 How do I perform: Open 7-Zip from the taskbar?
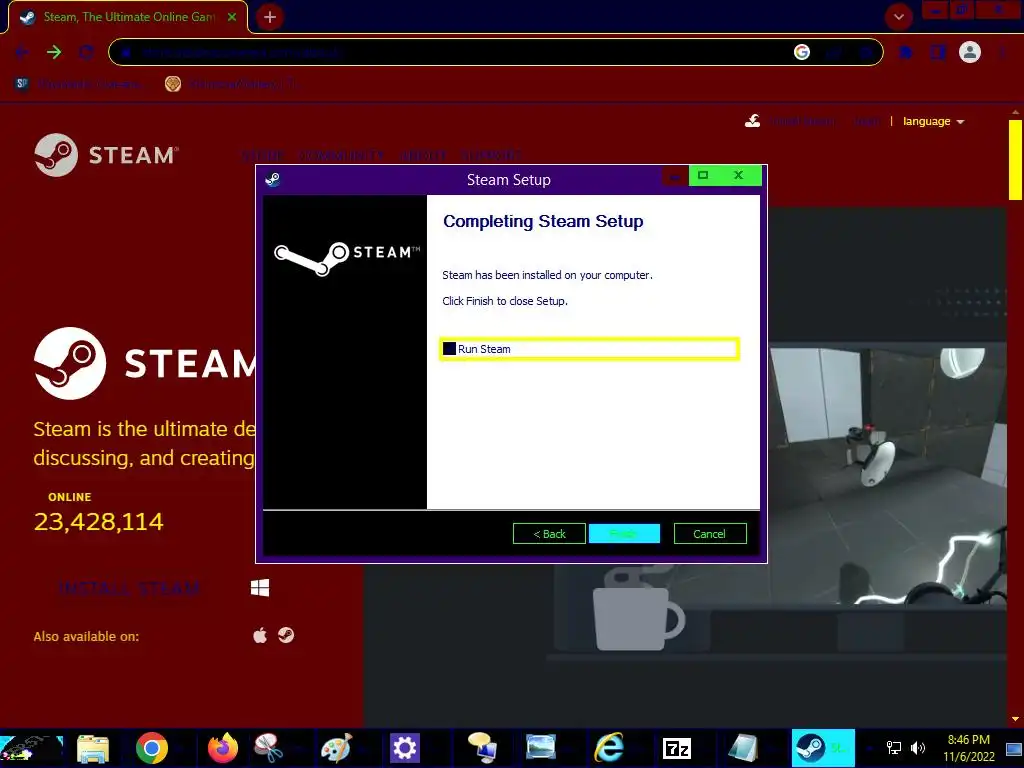[x=677, y=748]
